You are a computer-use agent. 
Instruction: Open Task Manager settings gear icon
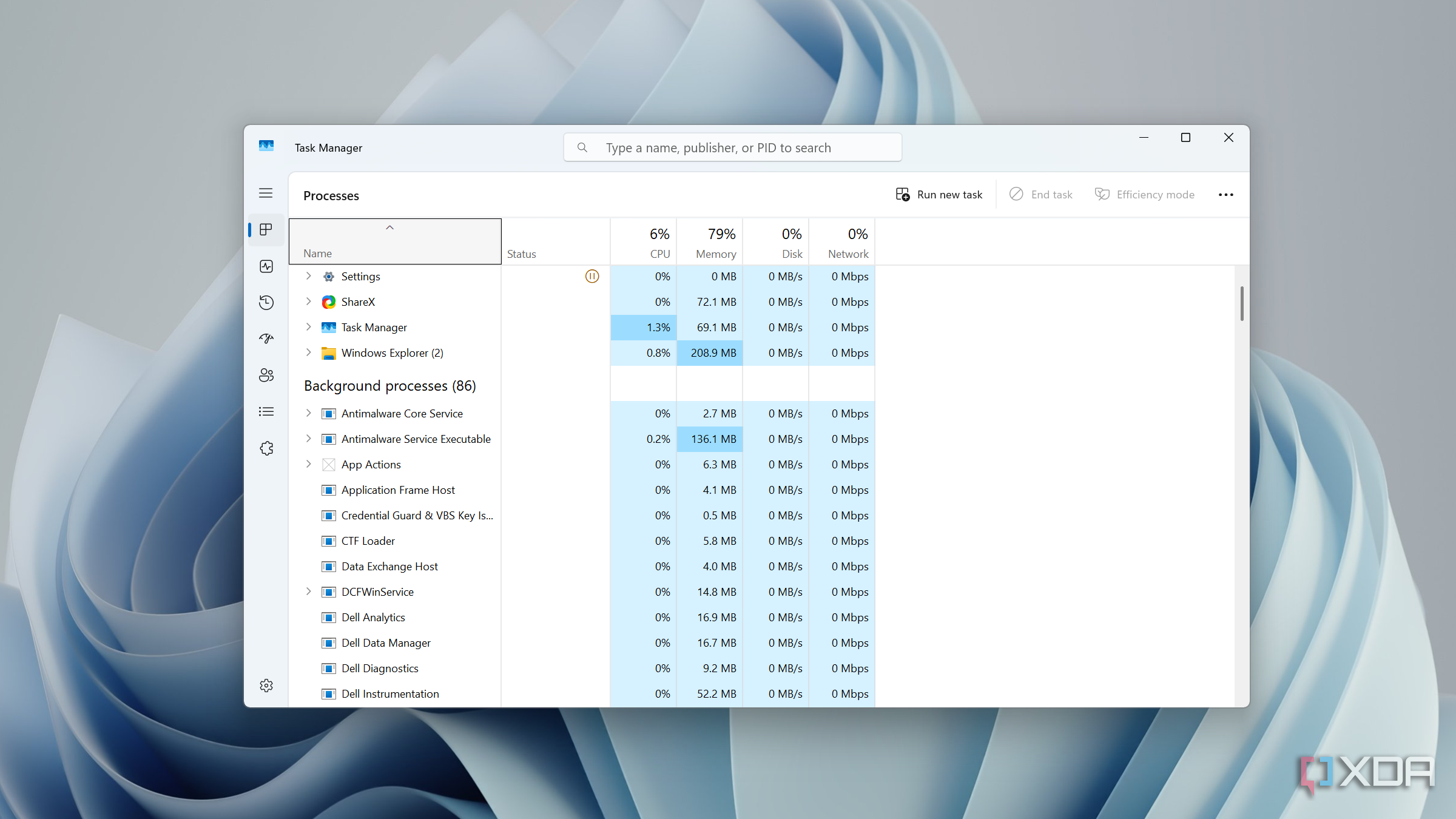pyautogui.click(x=266, y=686)
